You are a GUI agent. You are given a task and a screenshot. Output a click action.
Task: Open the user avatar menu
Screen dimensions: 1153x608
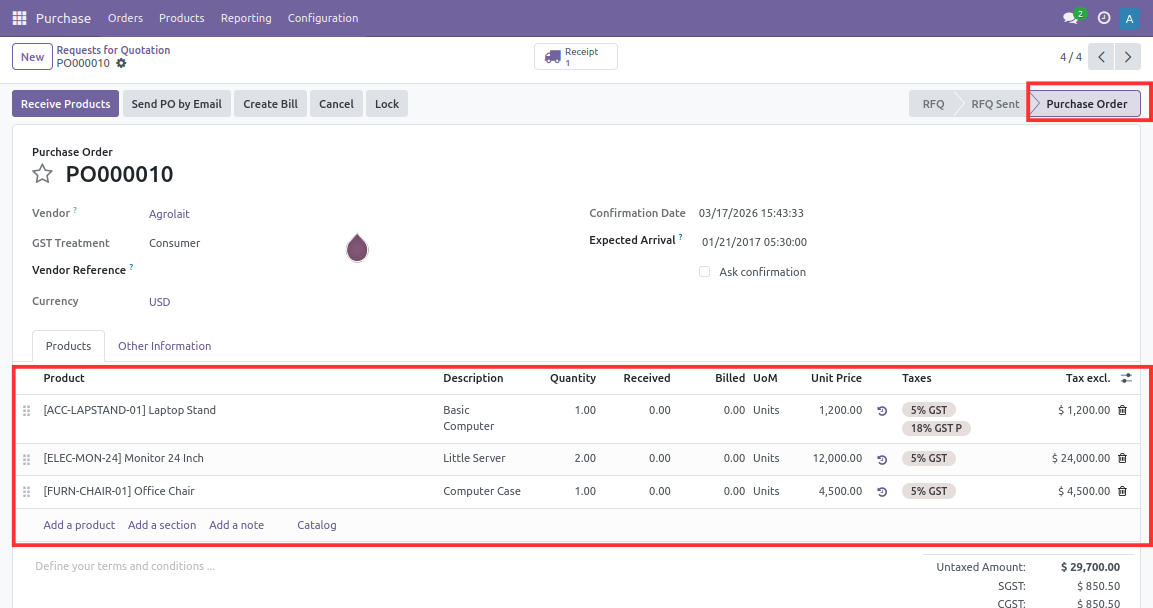(x=1129, y=18)
